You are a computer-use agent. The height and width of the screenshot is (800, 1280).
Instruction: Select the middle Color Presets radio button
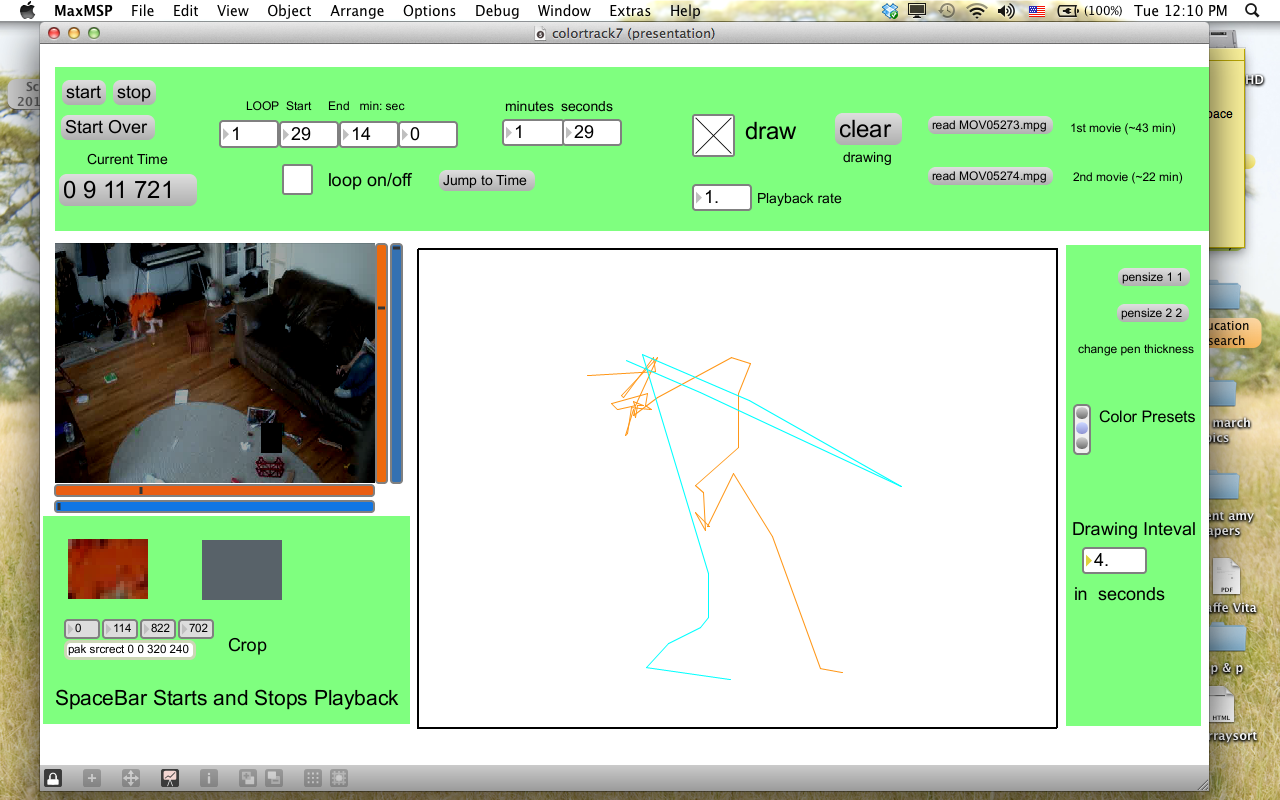[1082, 429]
